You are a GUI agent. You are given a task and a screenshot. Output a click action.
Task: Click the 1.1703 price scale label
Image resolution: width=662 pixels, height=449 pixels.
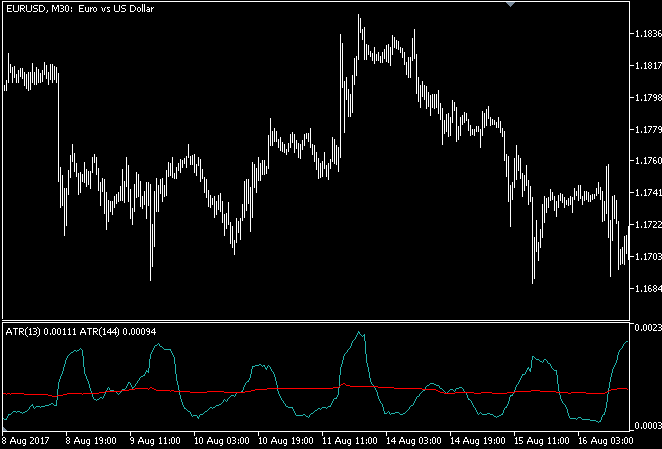648,256
